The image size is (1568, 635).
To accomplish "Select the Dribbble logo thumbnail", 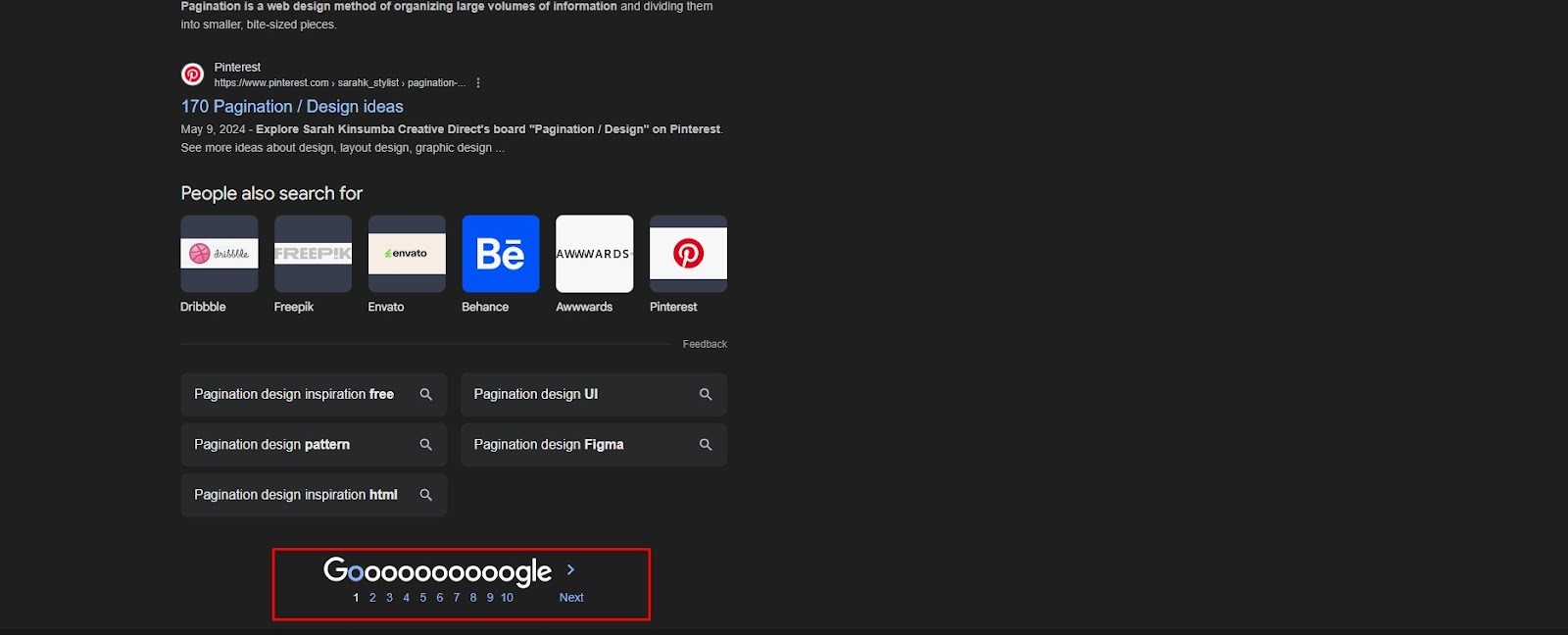I will point(220,254).
